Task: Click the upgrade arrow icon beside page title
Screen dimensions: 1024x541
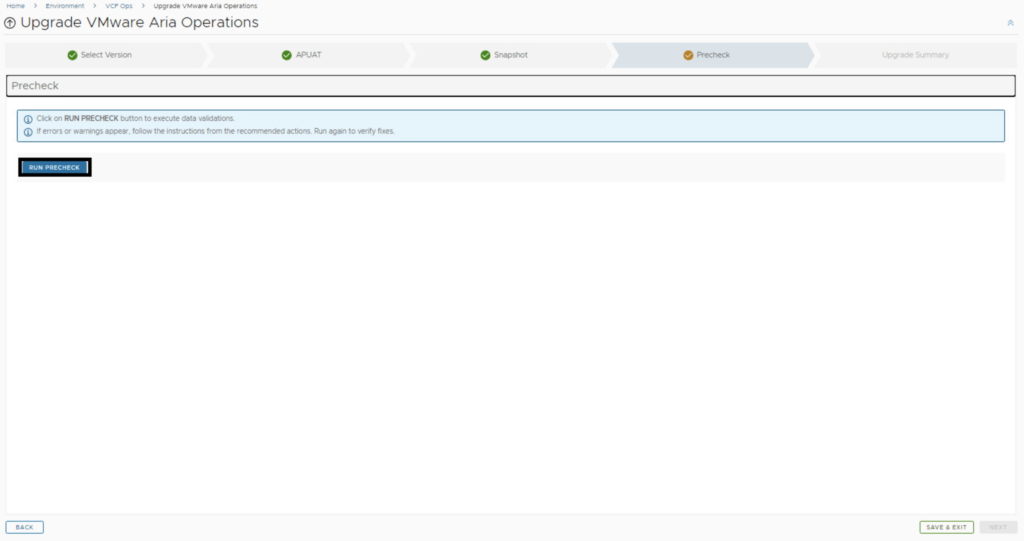Action: [x=10, y=23]
